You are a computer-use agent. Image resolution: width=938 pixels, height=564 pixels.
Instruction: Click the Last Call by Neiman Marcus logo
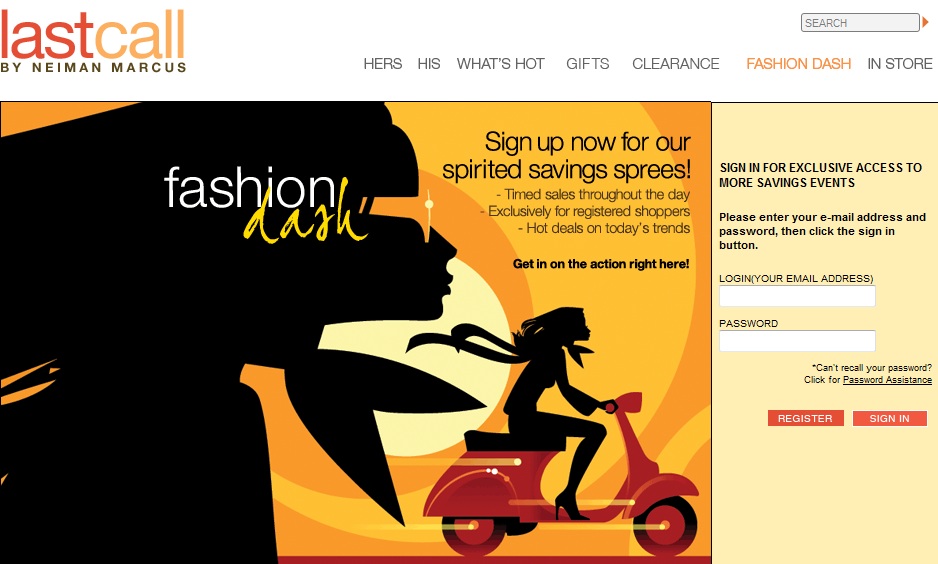tap(93, 41)
